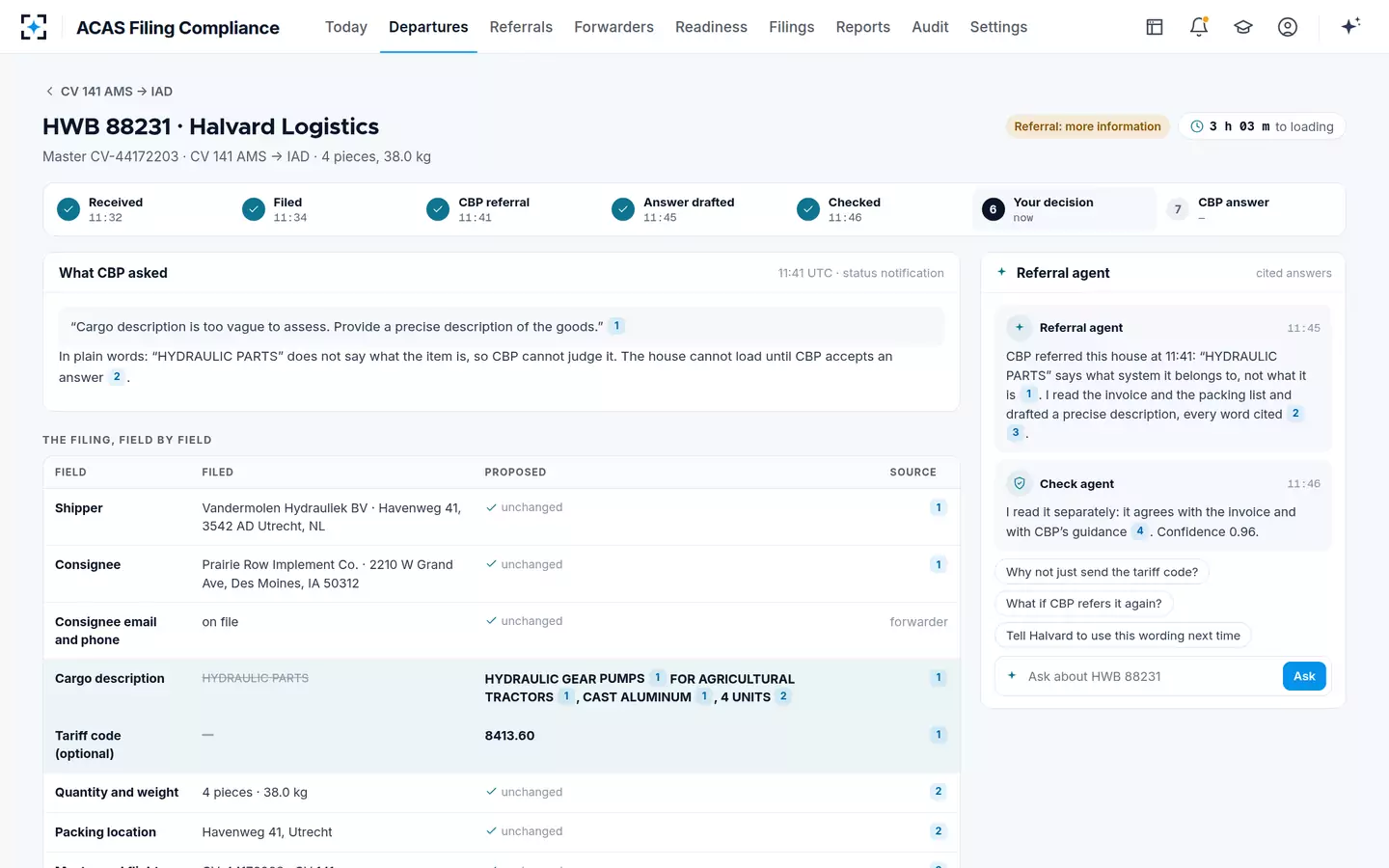This screenshot has height=868, width=1389.
Task: Click proposed tariff code 8413.60
Action: tap(509, 736)
